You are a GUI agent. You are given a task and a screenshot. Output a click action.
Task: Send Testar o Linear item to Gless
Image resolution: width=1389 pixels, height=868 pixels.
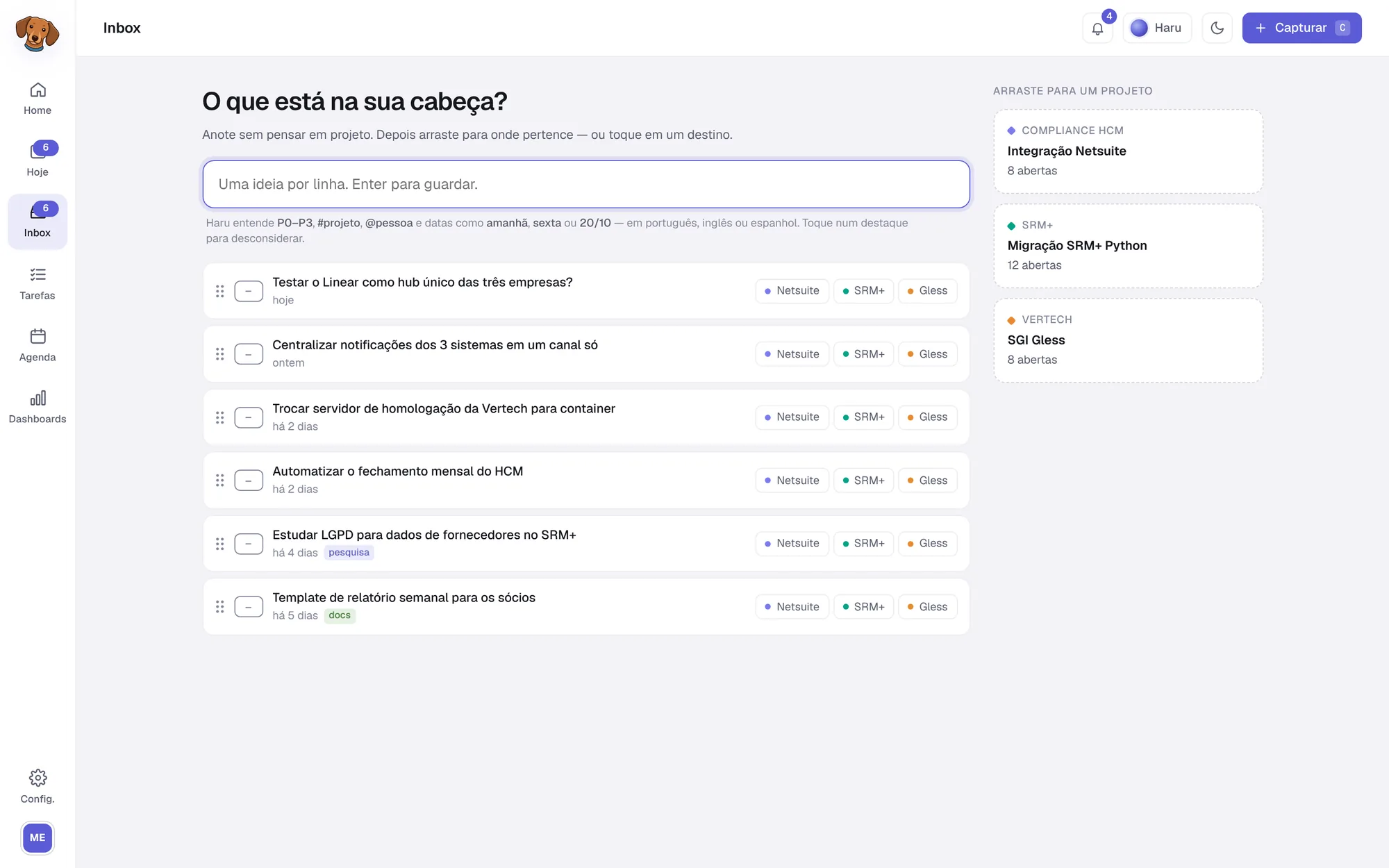[927, 291]
